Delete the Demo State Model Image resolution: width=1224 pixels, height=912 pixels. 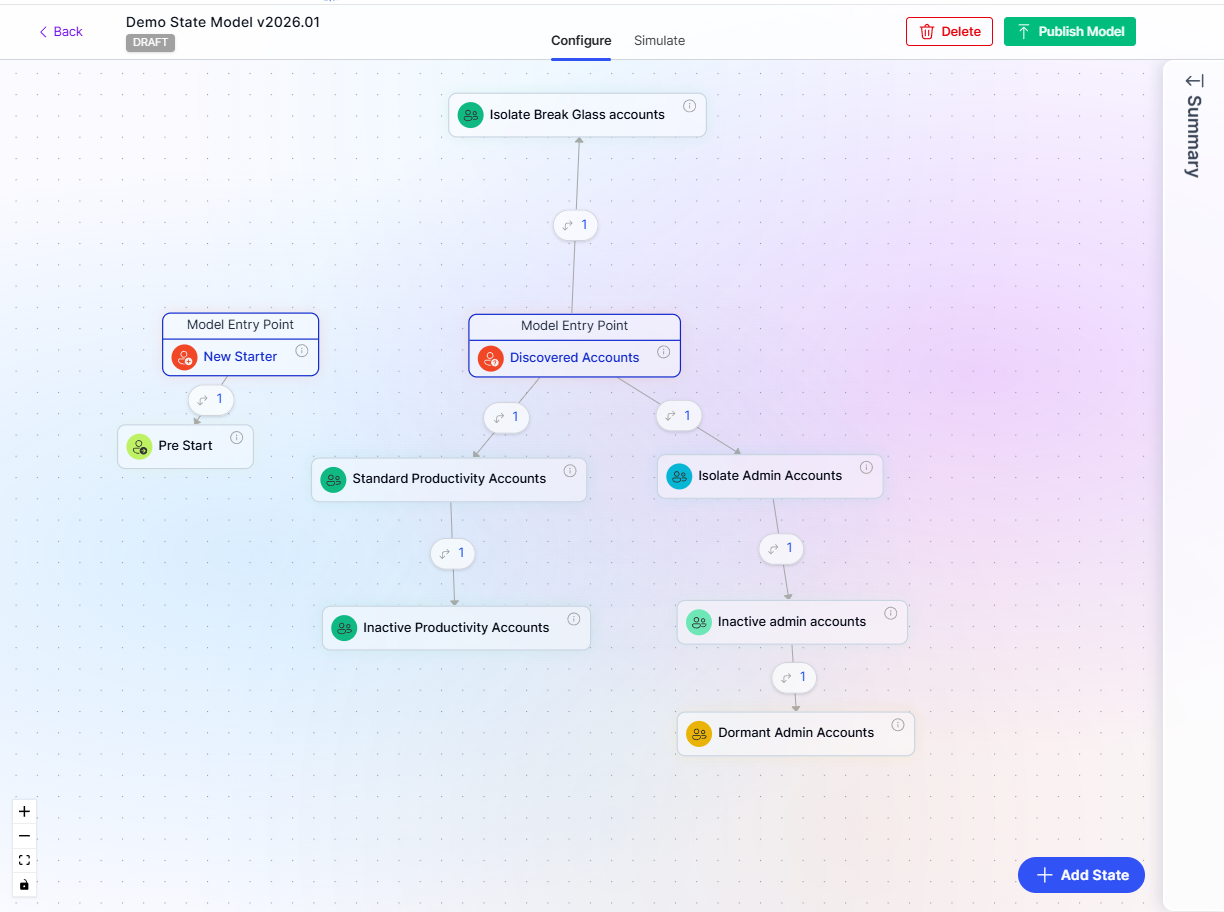[x=948, y=31]
